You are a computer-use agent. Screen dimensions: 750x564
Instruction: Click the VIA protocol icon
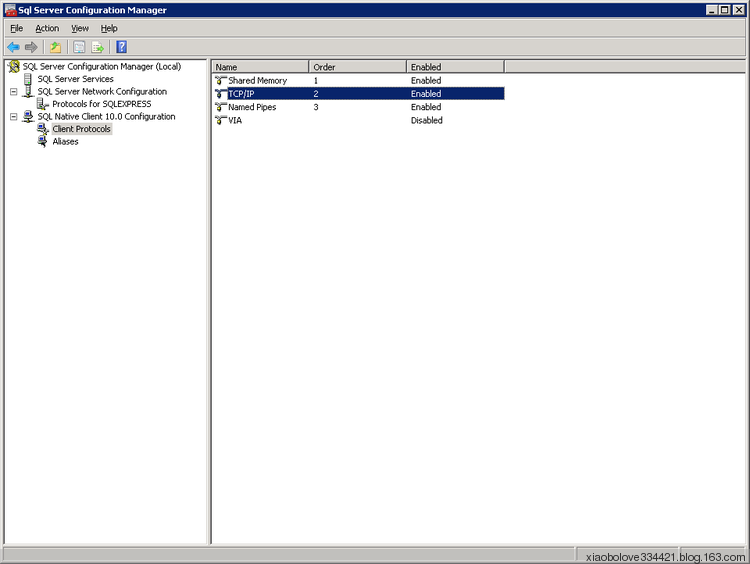pos(221,120)
